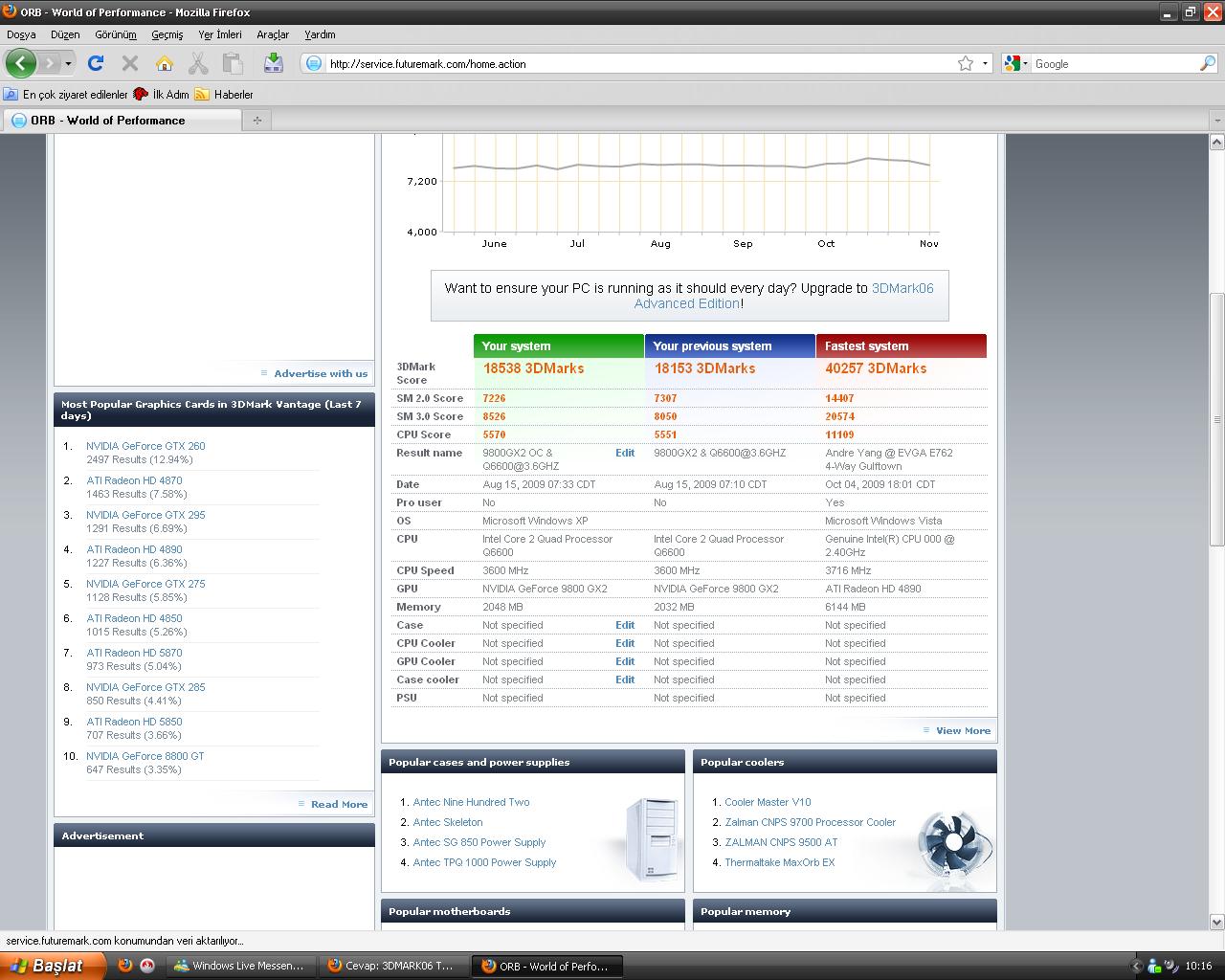Screen dimensions: 1225x980
Task: Open the Haberler feed bookmark
Action: 225,95
